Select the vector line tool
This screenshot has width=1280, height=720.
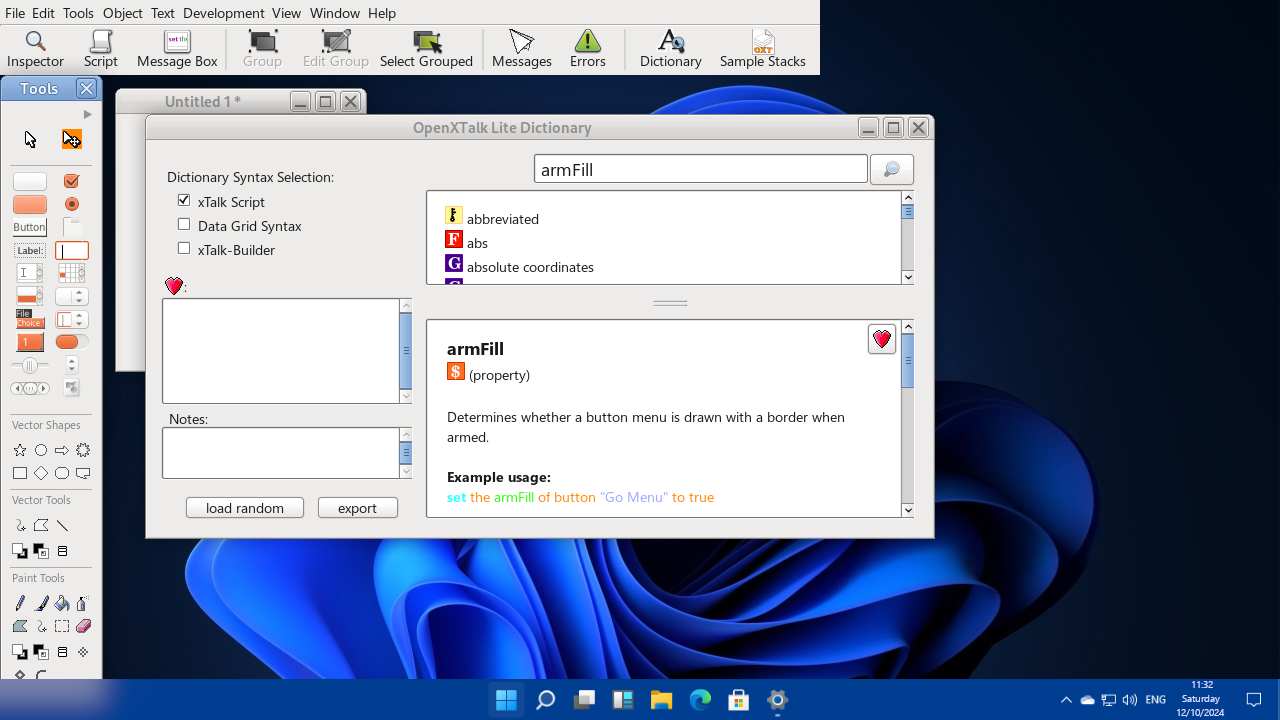(62, 525)
